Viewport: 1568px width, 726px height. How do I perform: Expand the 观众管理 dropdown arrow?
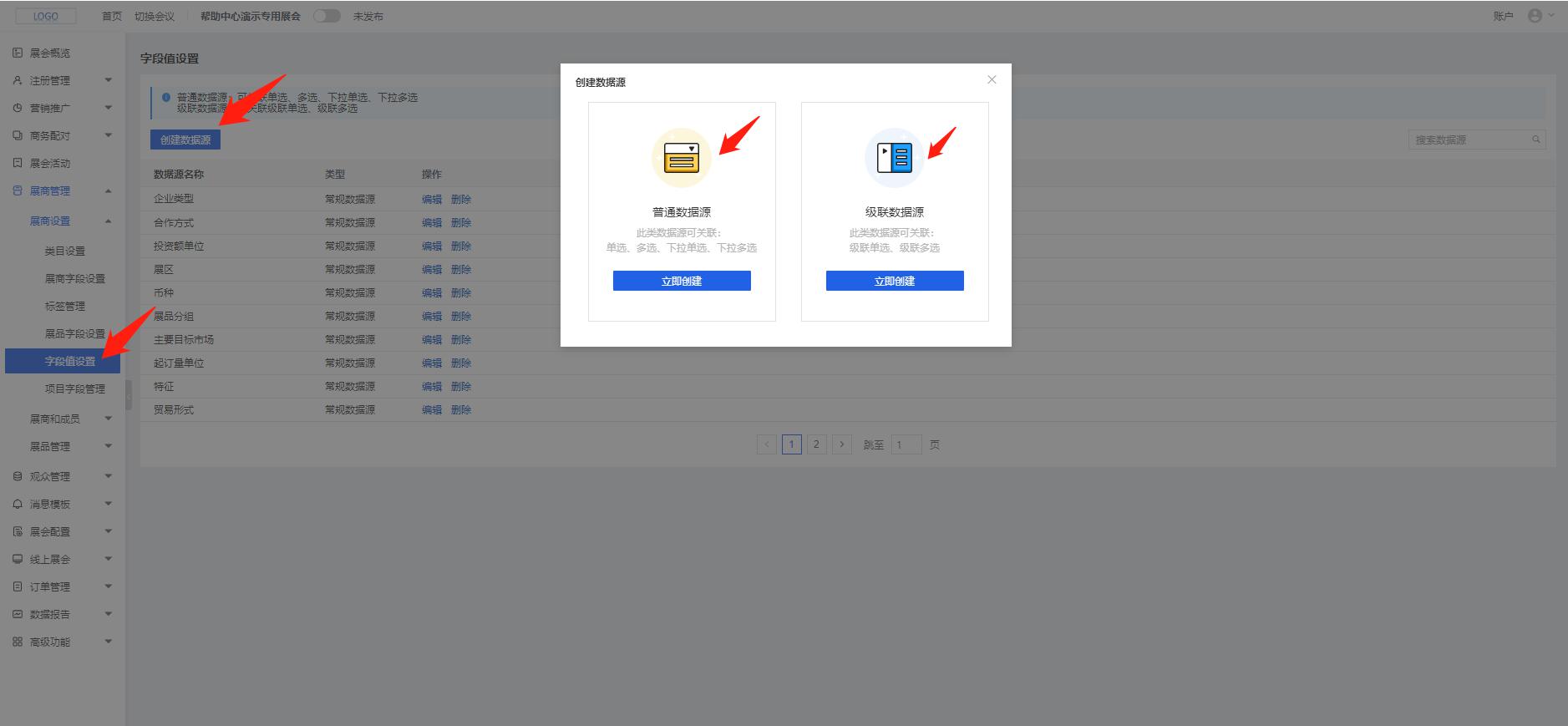pyautogui.click(x=108, y=476)
